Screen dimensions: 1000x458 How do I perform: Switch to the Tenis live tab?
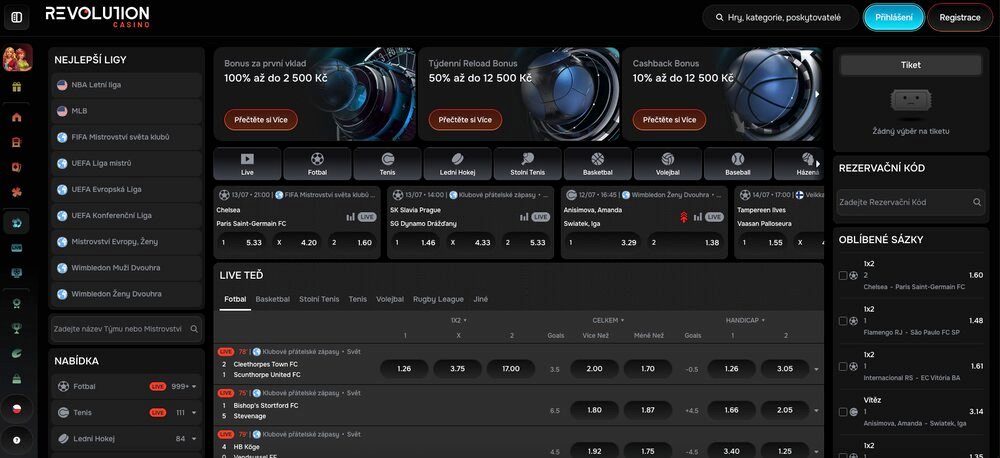358,299
